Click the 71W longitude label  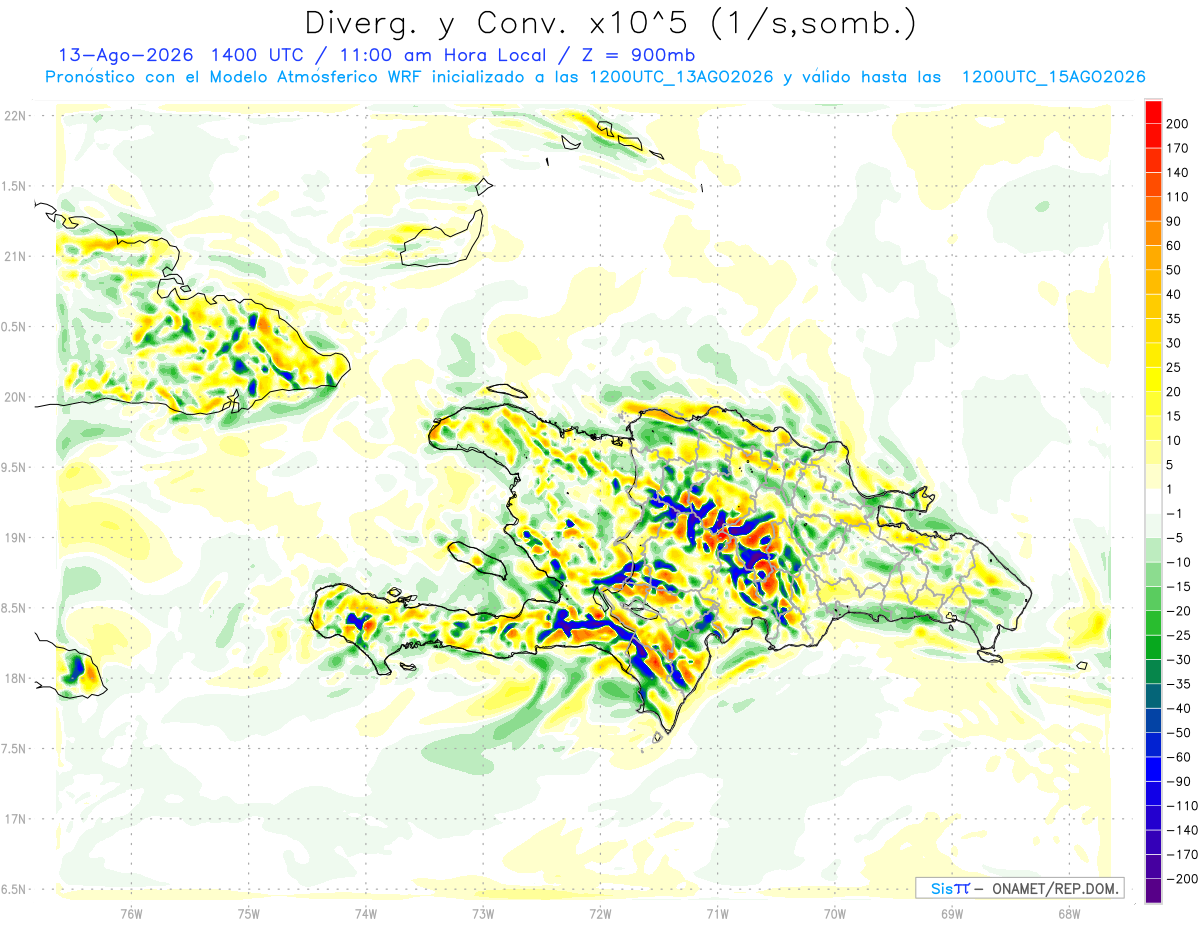pyautogui.click(x=717, y=913)
